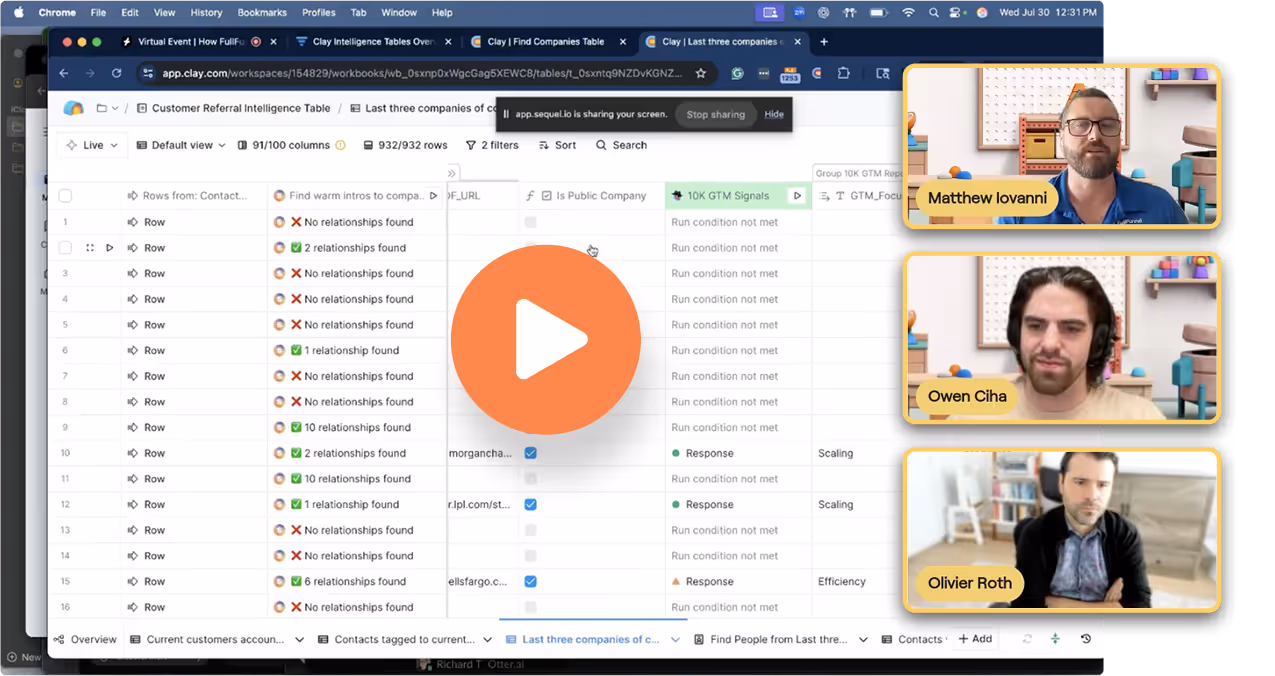Click the green sparkle icon in bottom bar
1275x676 pixels.
click(x=1055, y=639)
